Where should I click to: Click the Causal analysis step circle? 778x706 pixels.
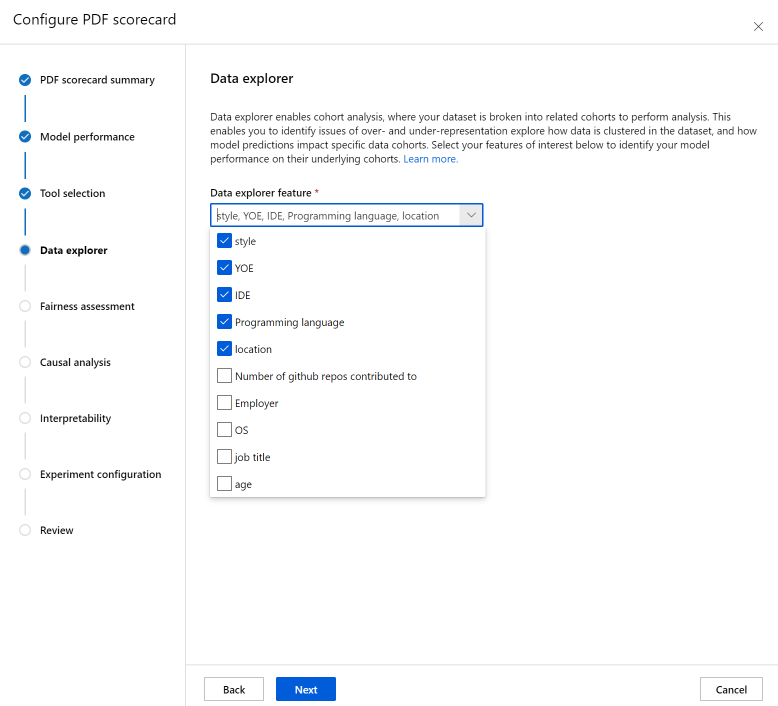(25, 363)
